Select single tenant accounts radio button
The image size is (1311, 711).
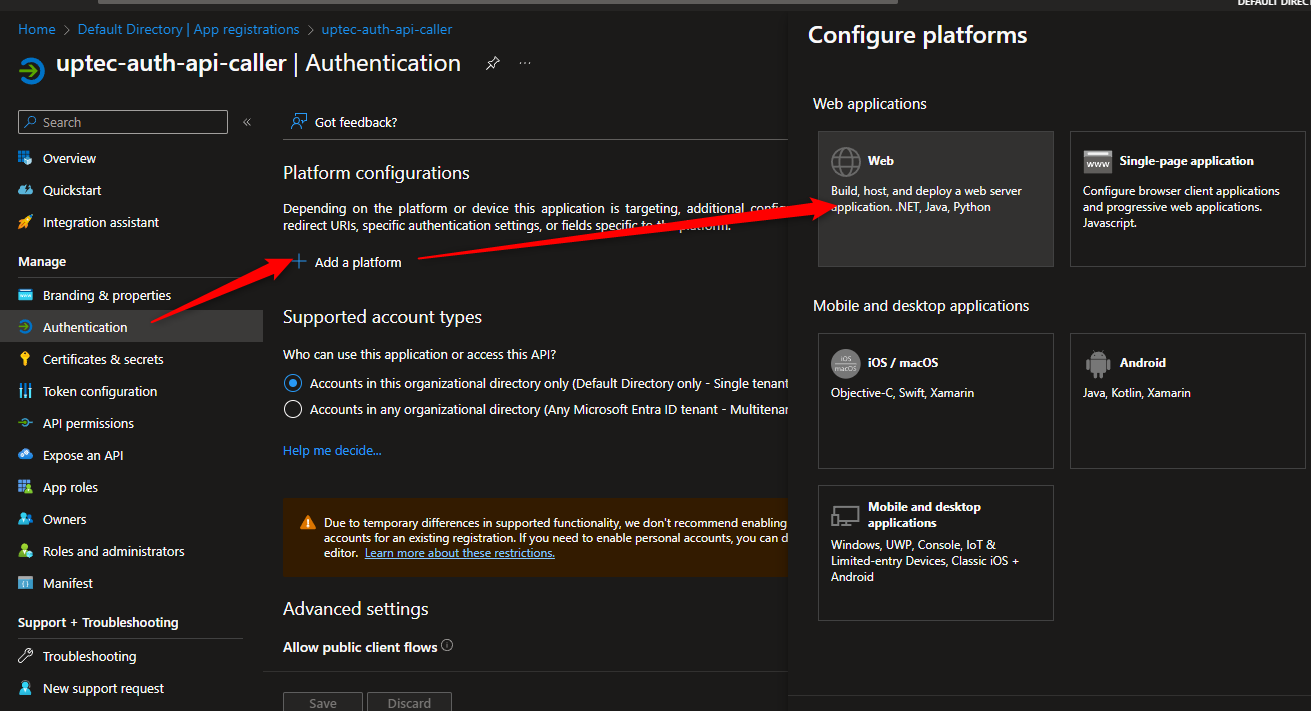[x=293, y=383]
